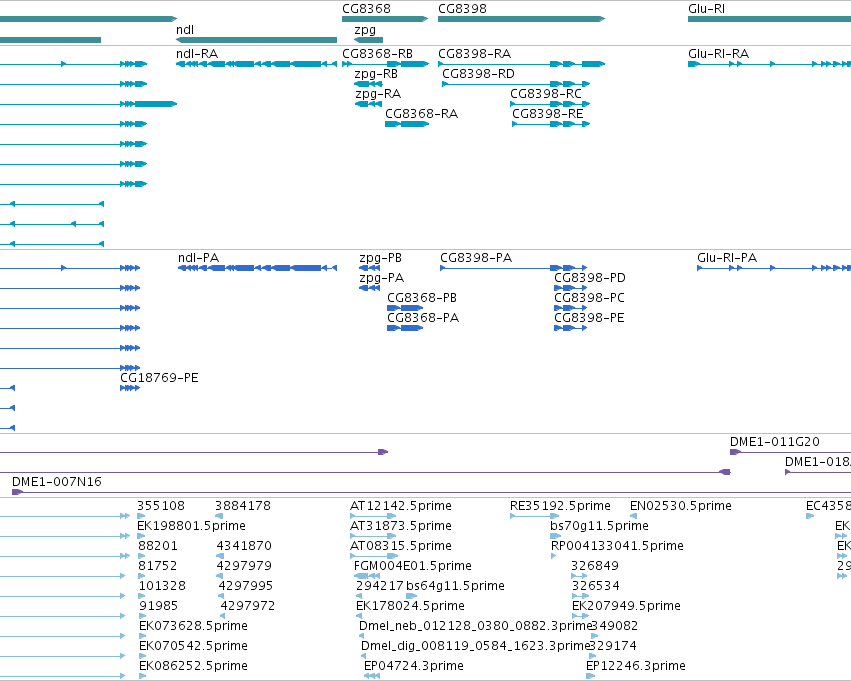Select transcript zpg-RA
This screenshot has width=851, height=681.
point(369,104)
